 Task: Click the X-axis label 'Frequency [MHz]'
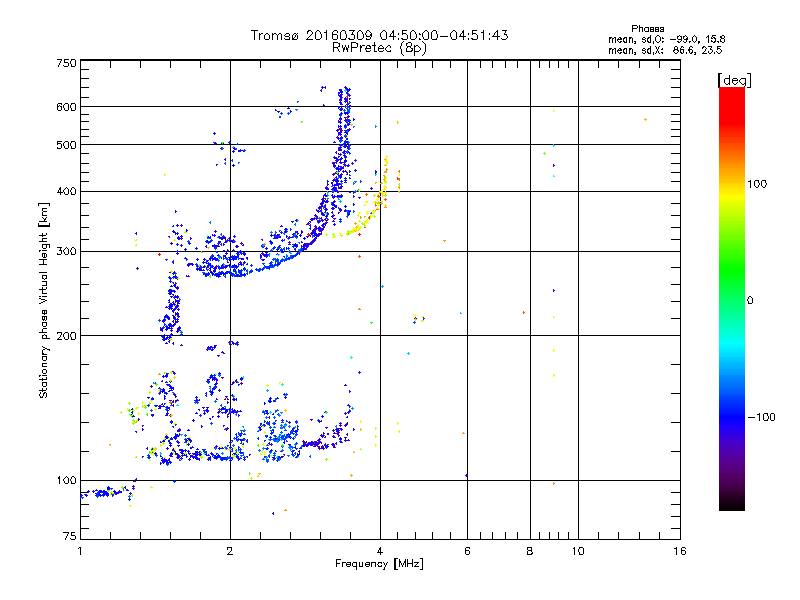tap(379, 564)
